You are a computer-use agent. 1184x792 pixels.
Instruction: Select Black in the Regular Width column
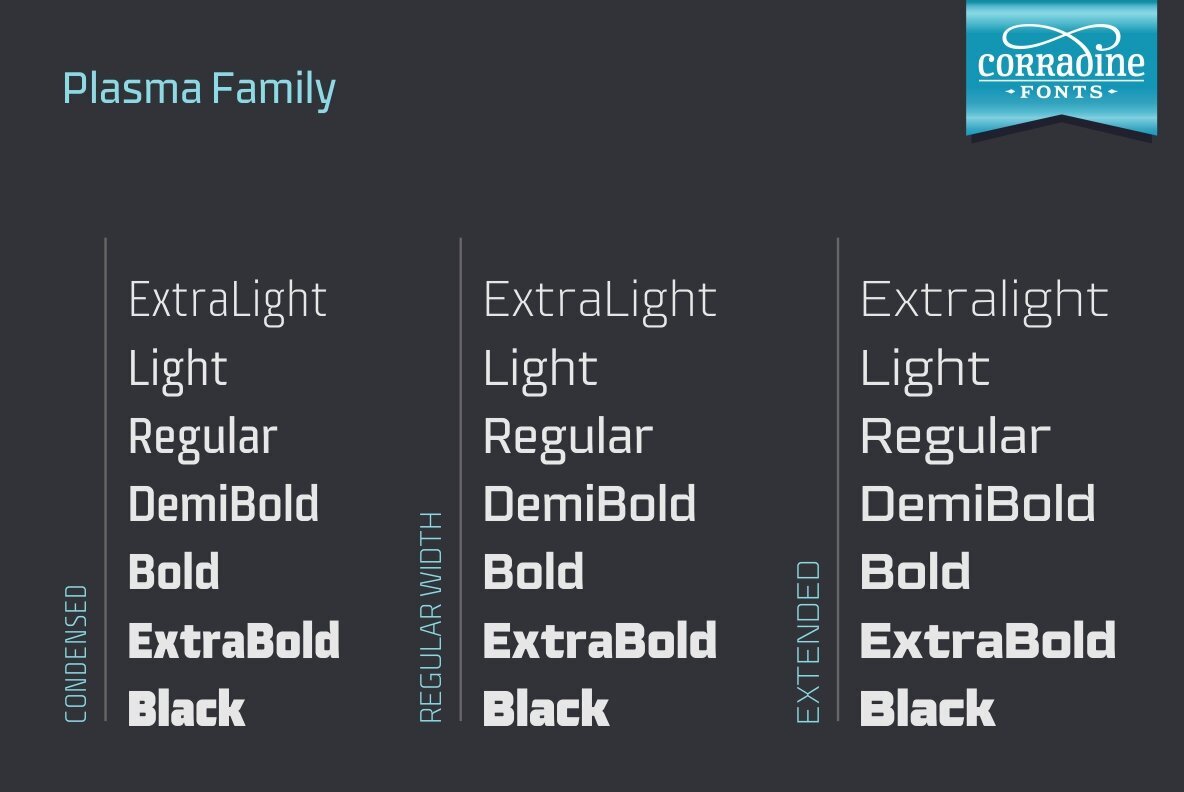[546, 709]
